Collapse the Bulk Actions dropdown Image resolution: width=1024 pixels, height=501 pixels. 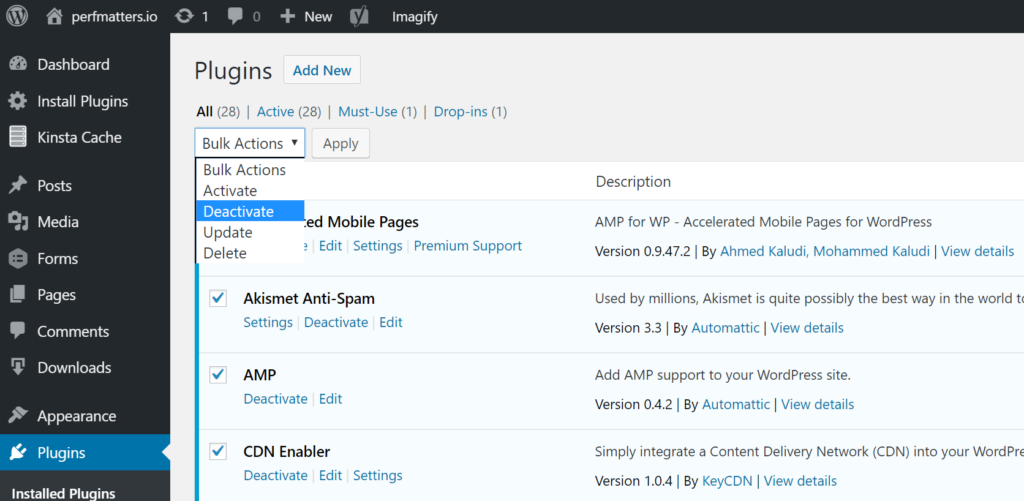click(250, 143)
